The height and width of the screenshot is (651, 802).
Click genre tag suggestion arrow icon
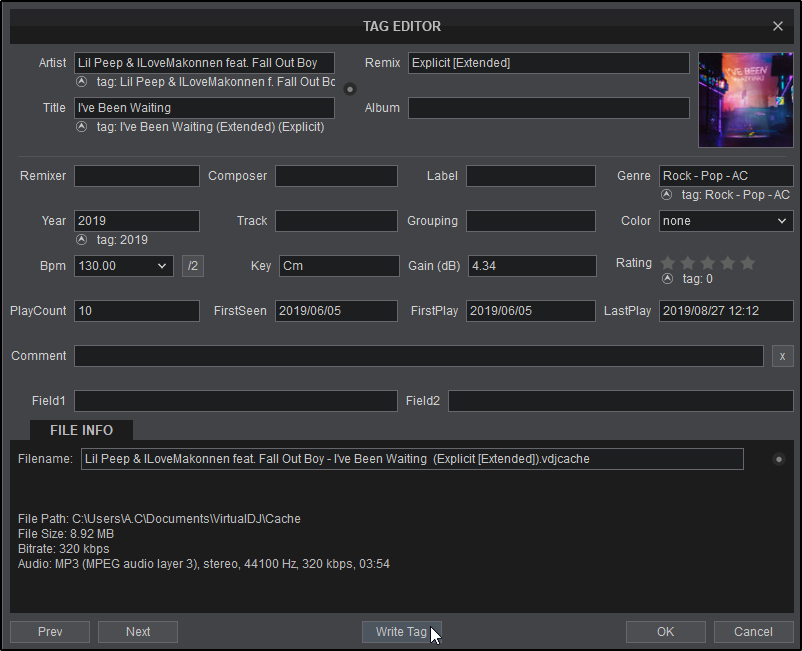point(667,195)
